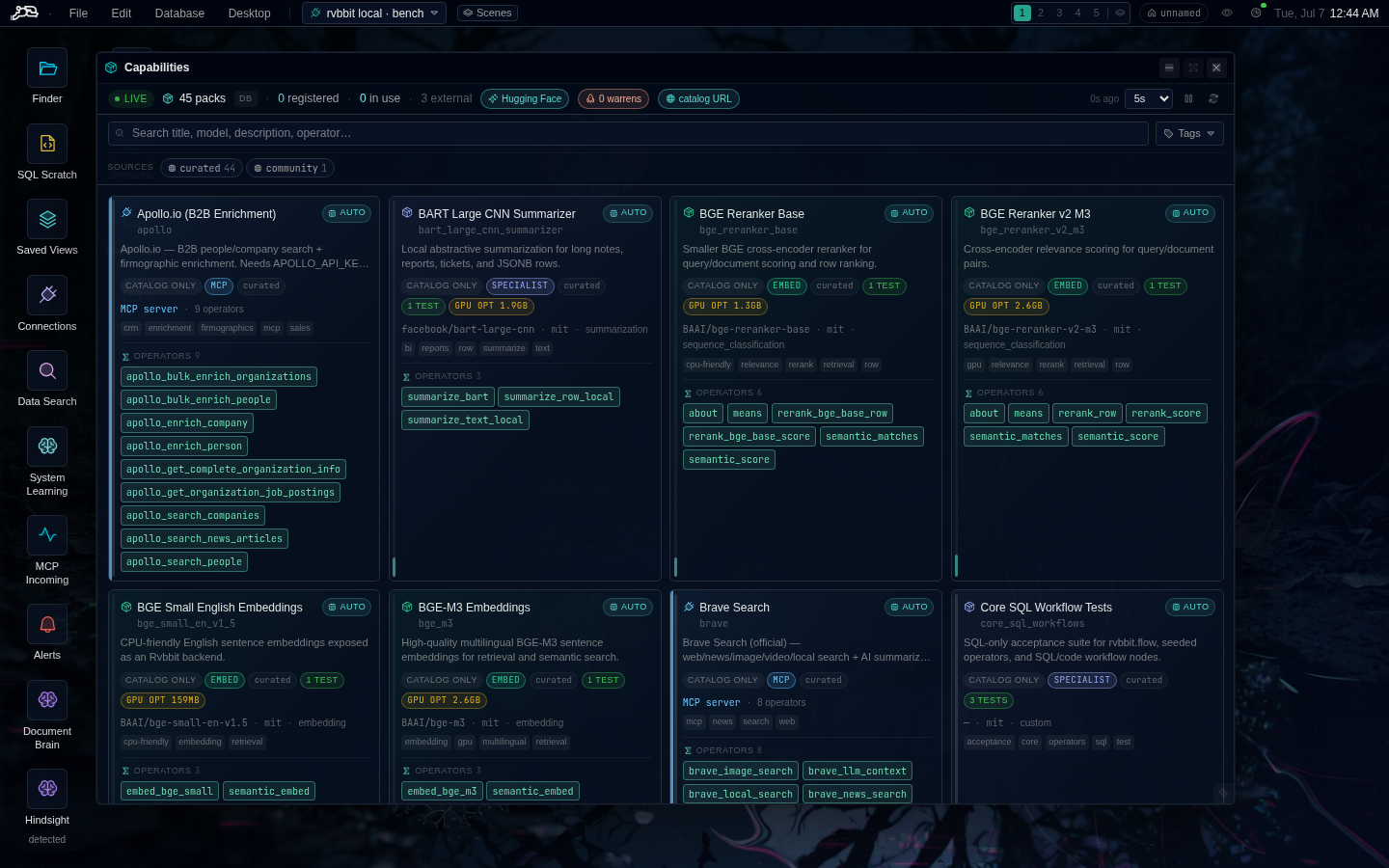Open the Connections dock icon
Image resolution: width=1389 pixels, height=868 pixels.
pyautogui.click(x=47, y=295)
